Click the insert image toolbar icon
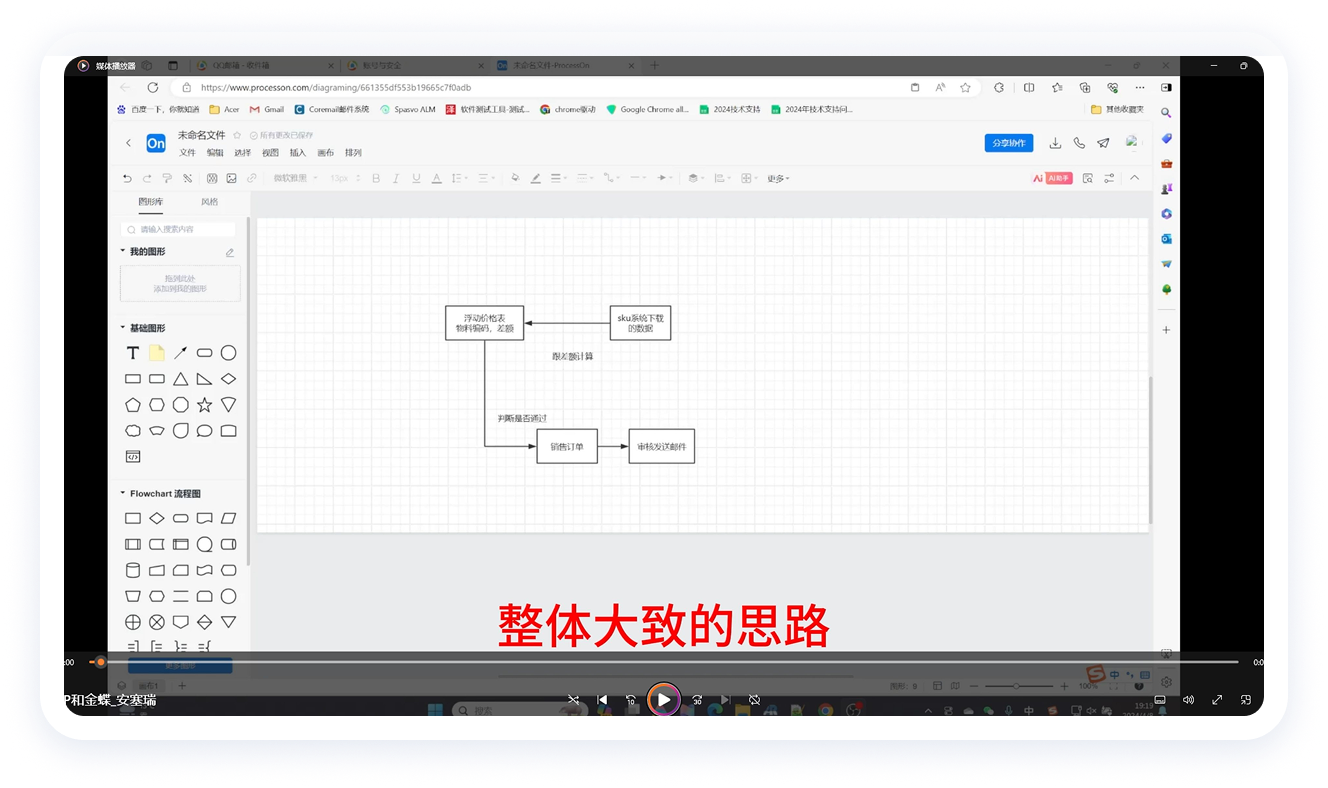This screenshot has height=788, width=1328. 231,178
